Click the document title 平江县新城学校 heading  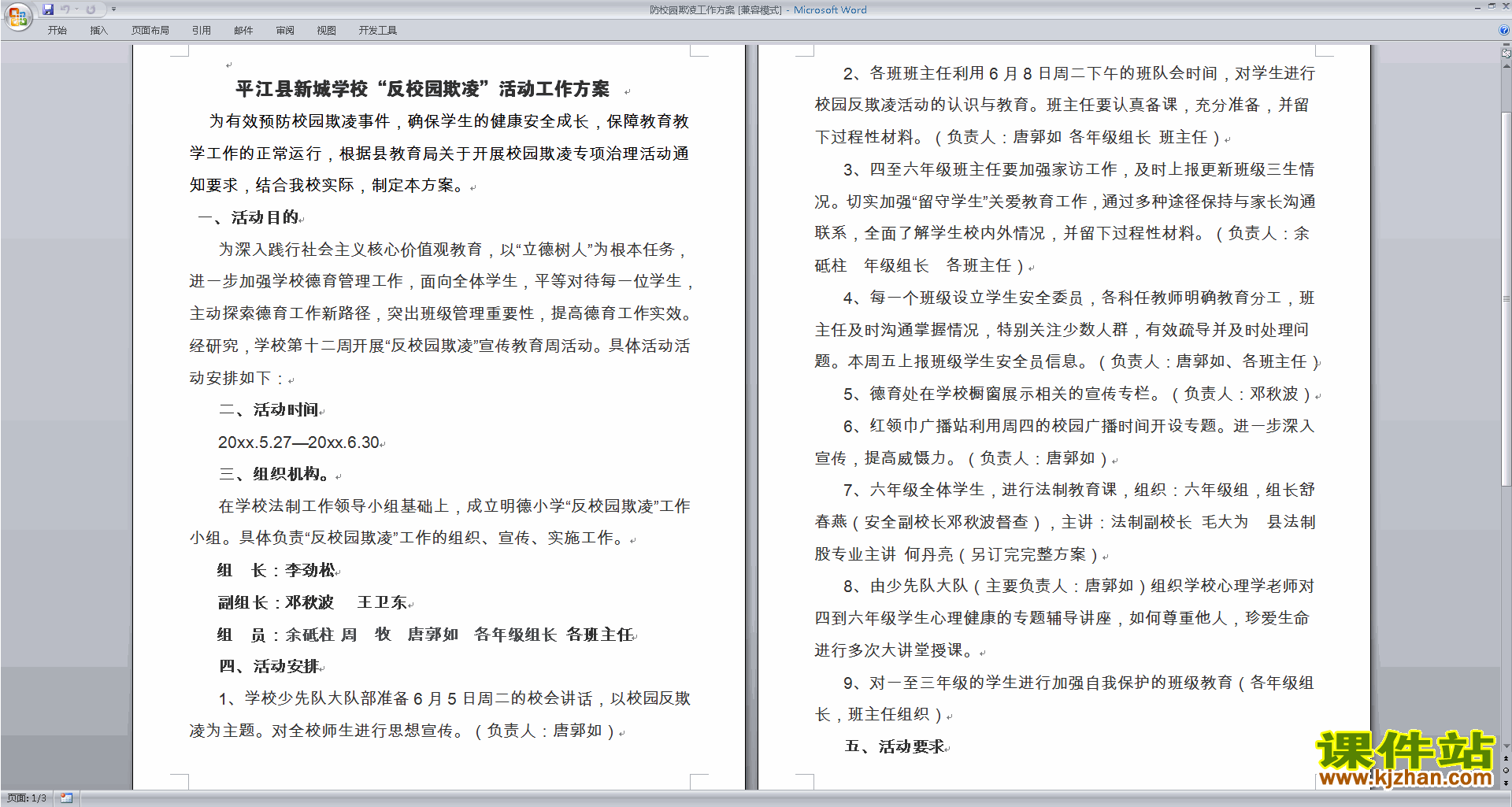(x=422, y=89)
